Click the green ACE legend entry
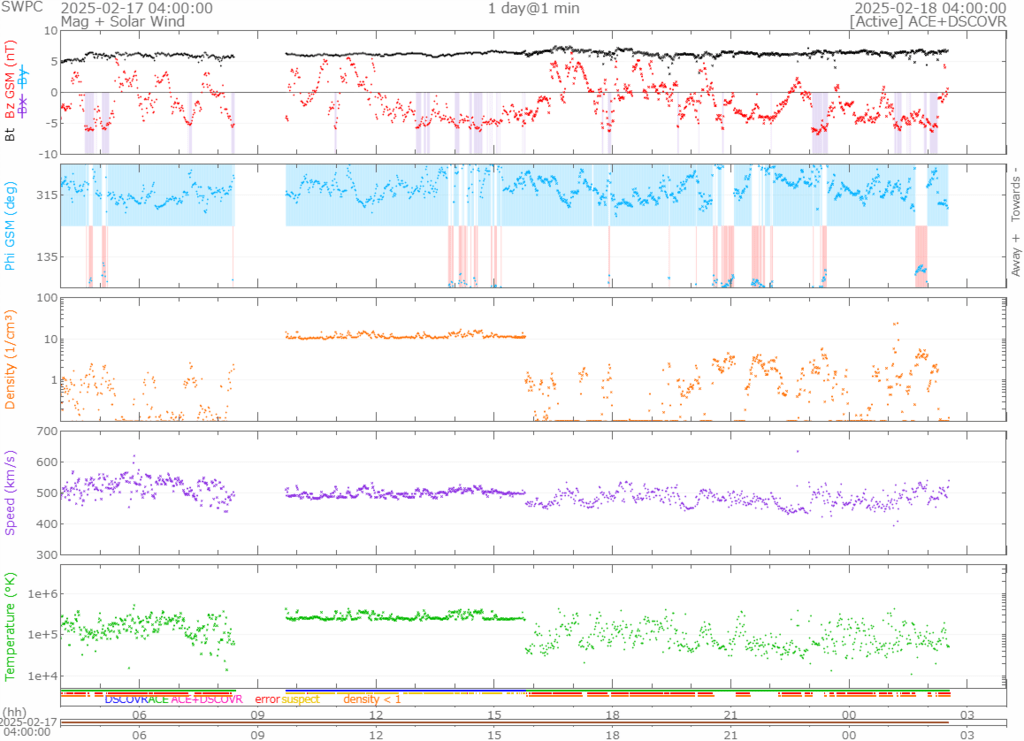This screenshot has width=1024, height=741. [x=158, y=699]
